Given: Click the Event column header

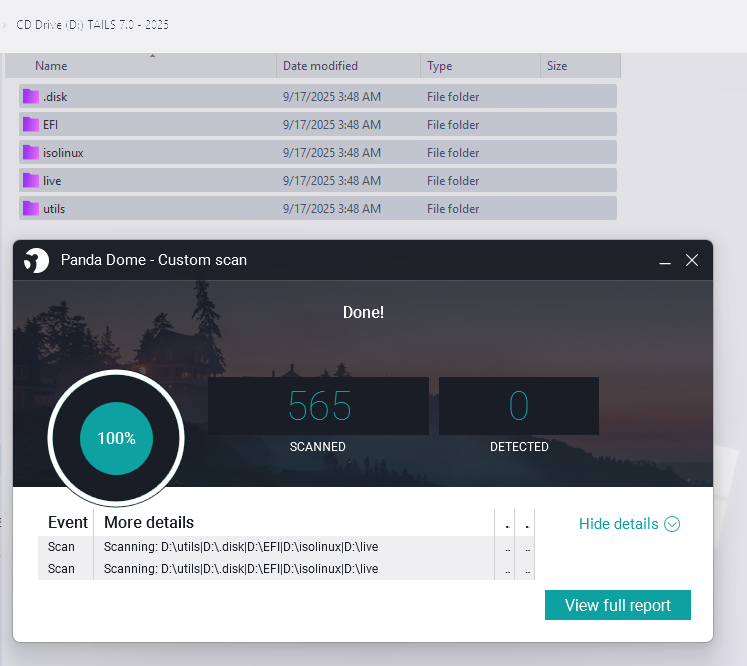Looking at the screenshot, I should coord(68,523).
